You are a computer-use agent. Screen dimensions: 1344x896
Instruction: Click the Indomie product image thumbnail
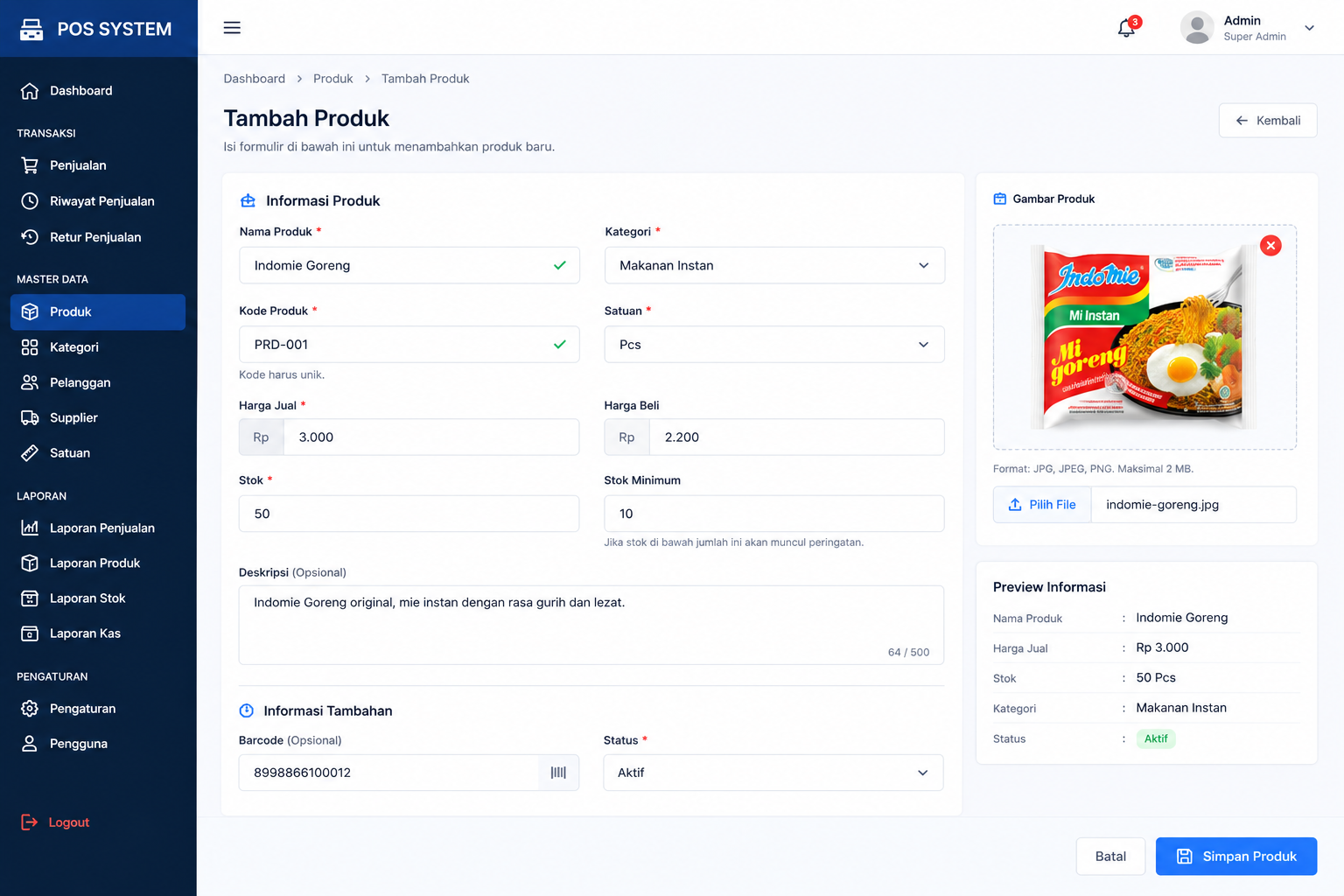coord(1144,338)
